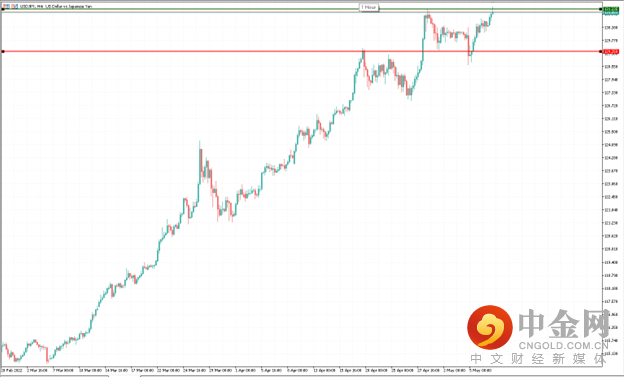Click the "1 Hour" tooltip label

tap(369, 7)
